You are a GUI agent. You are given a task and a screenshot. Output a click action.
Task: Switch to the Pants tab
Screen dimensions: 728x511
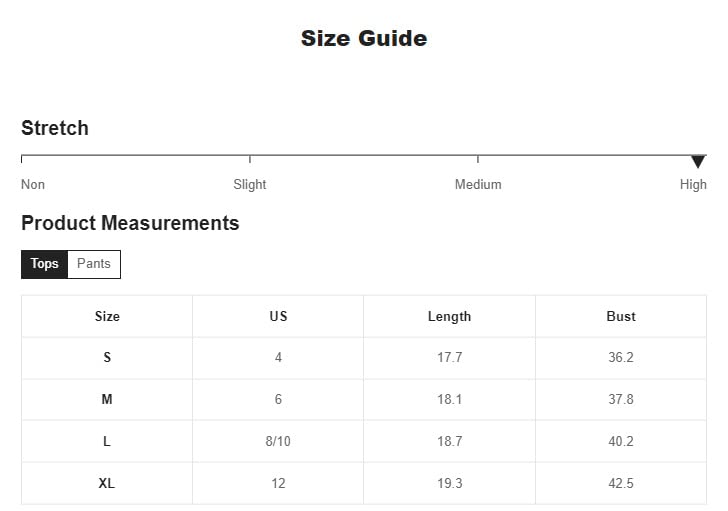[x=94, y=264]
